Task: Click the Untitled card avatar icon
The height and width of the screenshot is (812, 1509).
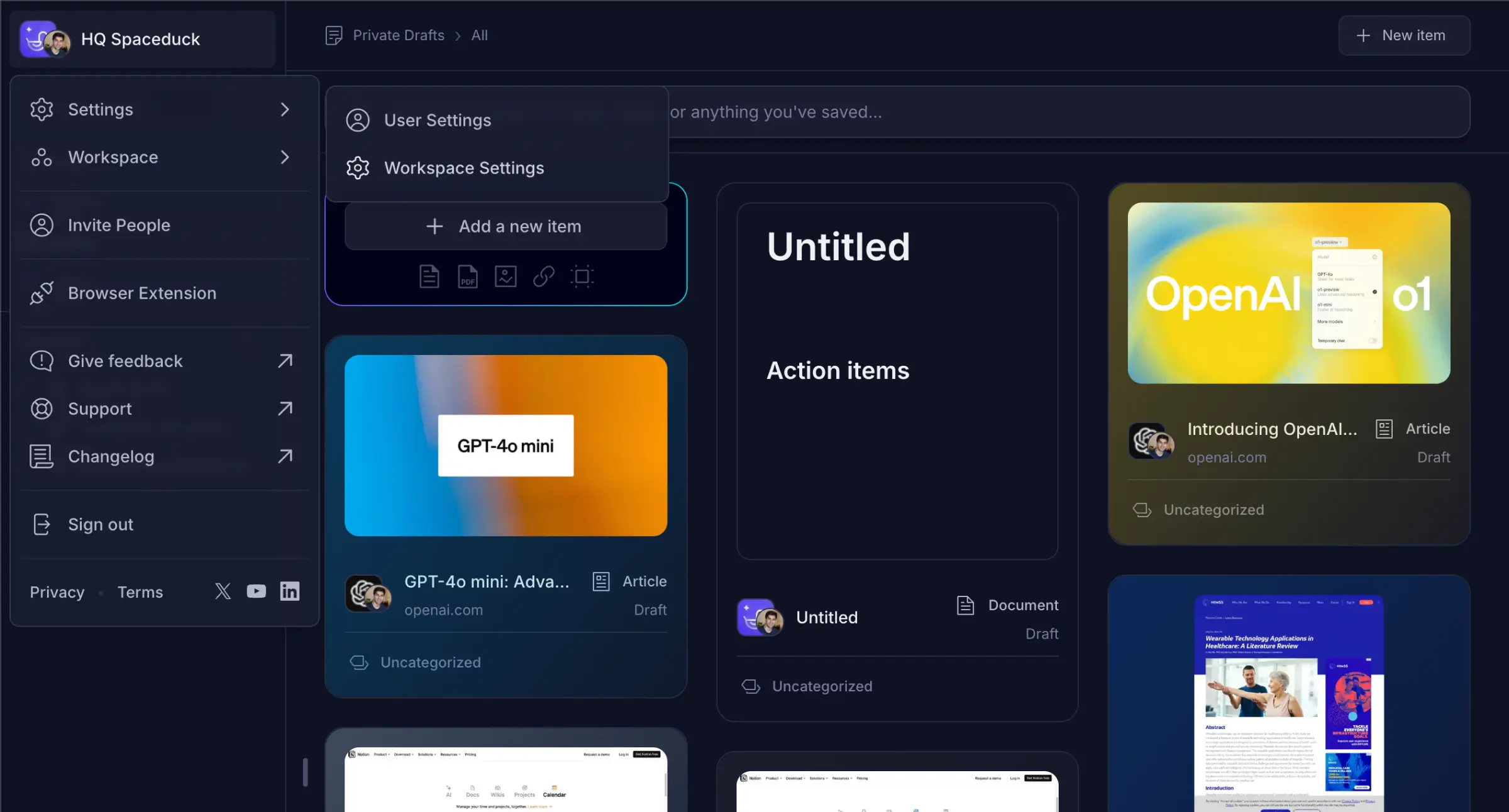Action: (760, 618)
